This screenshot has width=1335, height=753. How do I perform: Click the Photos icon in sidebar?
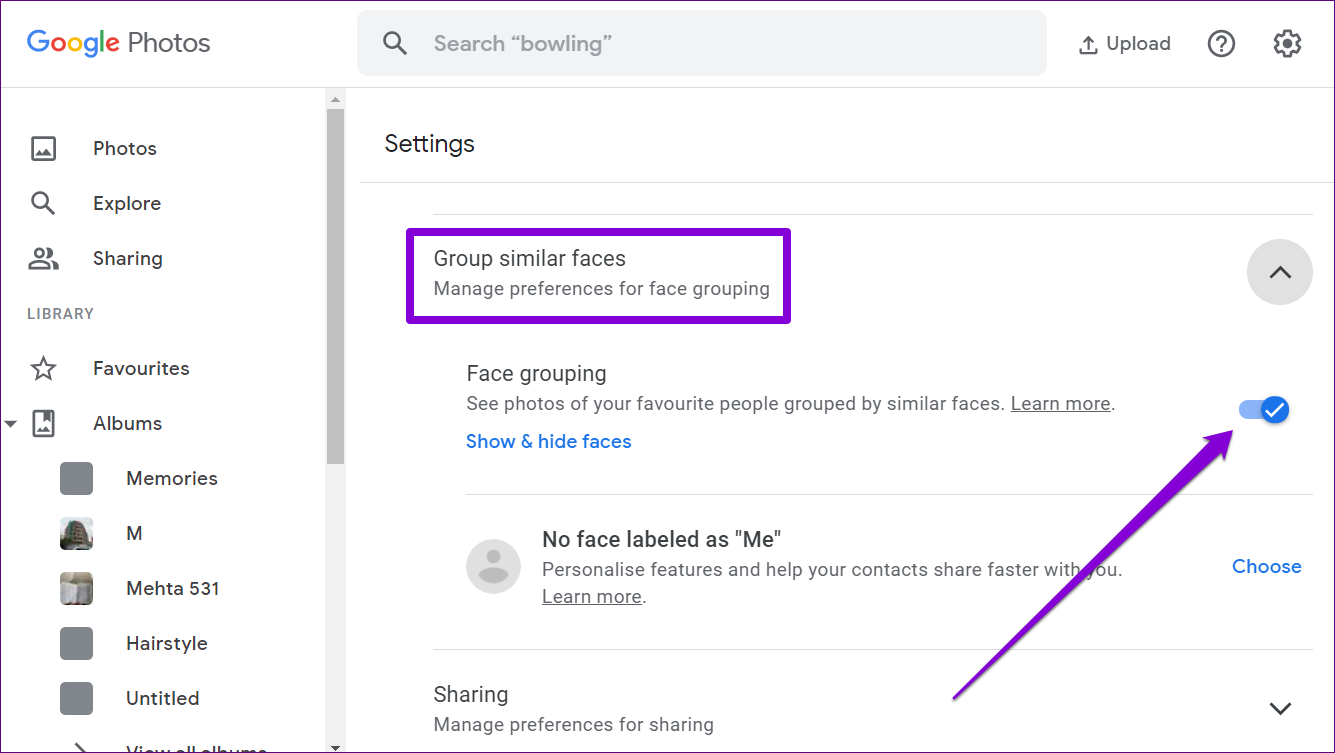43,148
